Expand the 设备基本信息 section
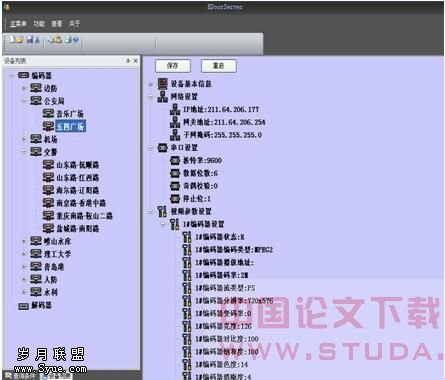Image resolution: width=445 pixels, height=380 pixels. pos(151,84)
